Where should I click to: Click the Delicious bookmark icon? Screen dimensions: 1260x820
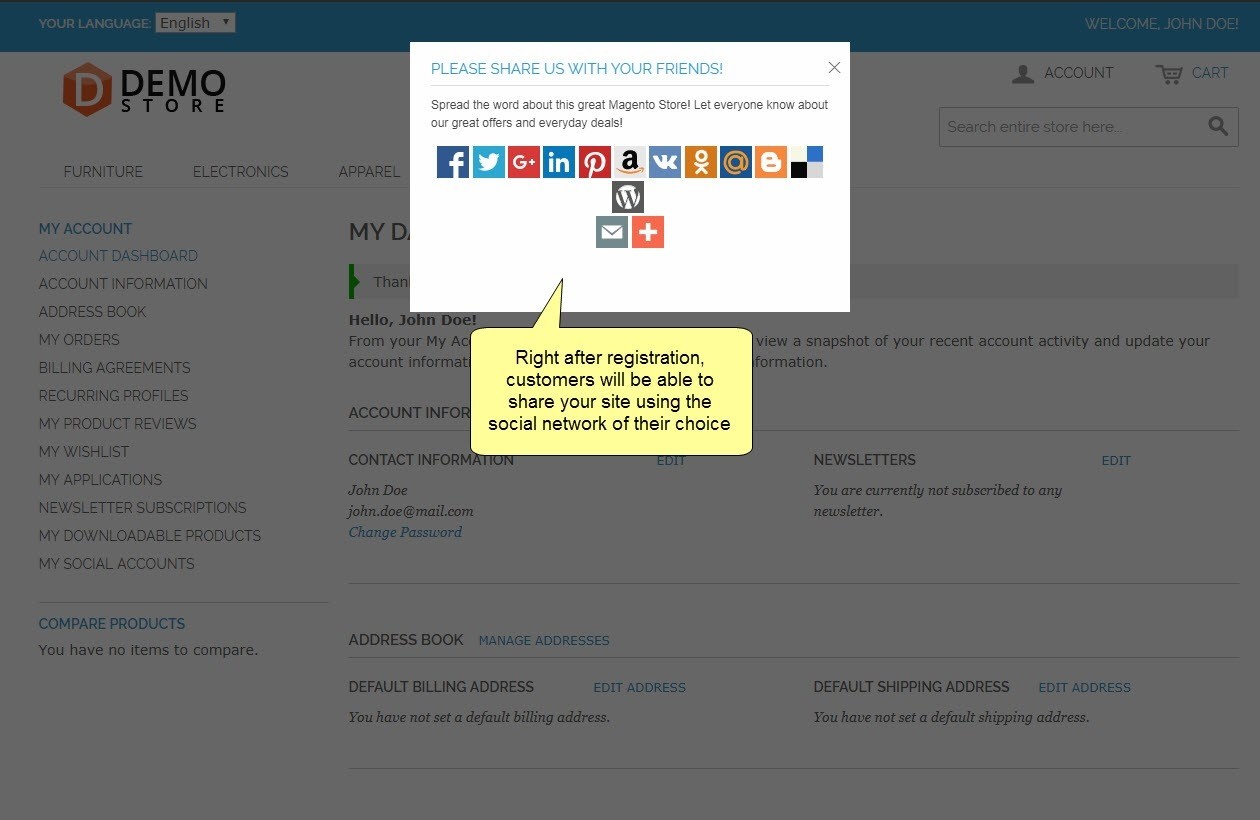(x=807, y=162)
